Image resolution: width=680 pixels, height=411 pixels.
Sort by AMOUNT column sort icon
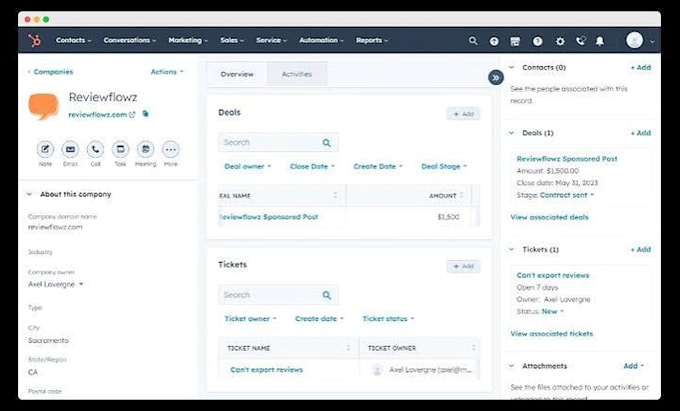pyautogui.click(x=461, y=195)
